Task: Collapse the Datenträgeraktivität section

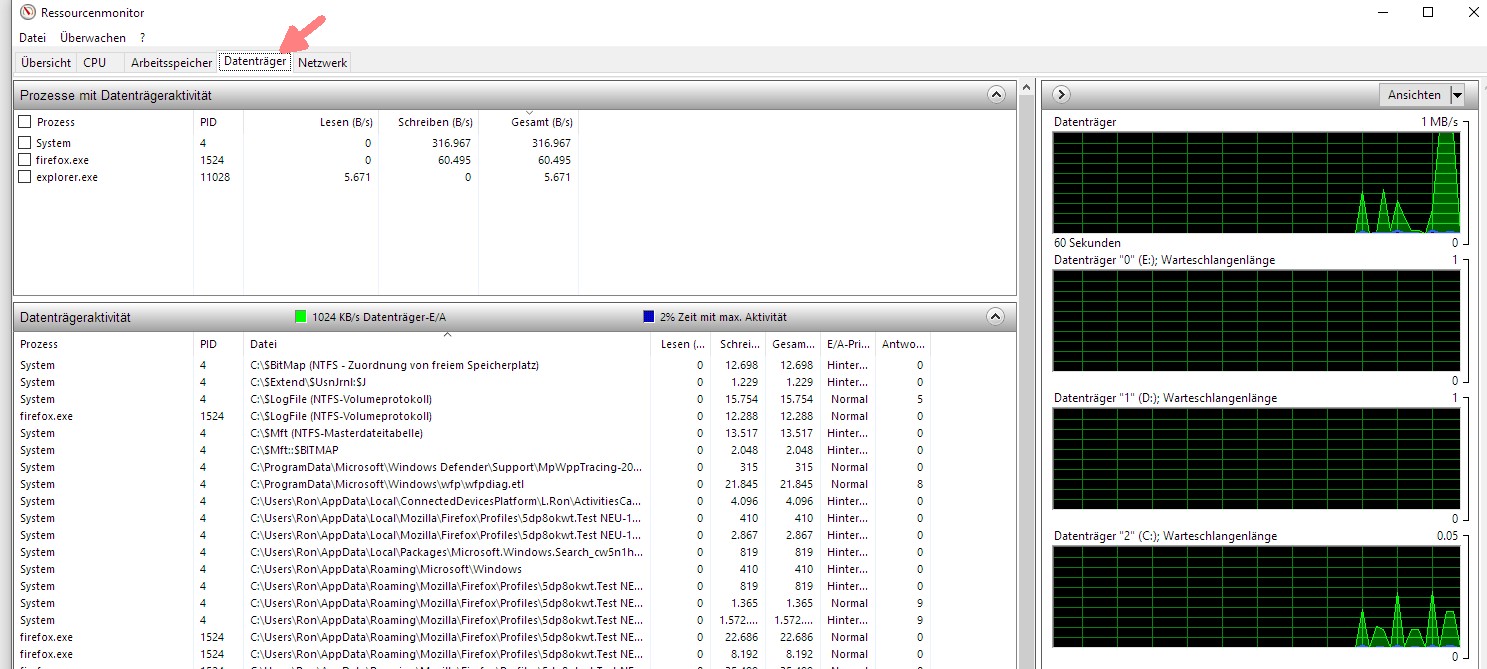Action: pos(995,316)
